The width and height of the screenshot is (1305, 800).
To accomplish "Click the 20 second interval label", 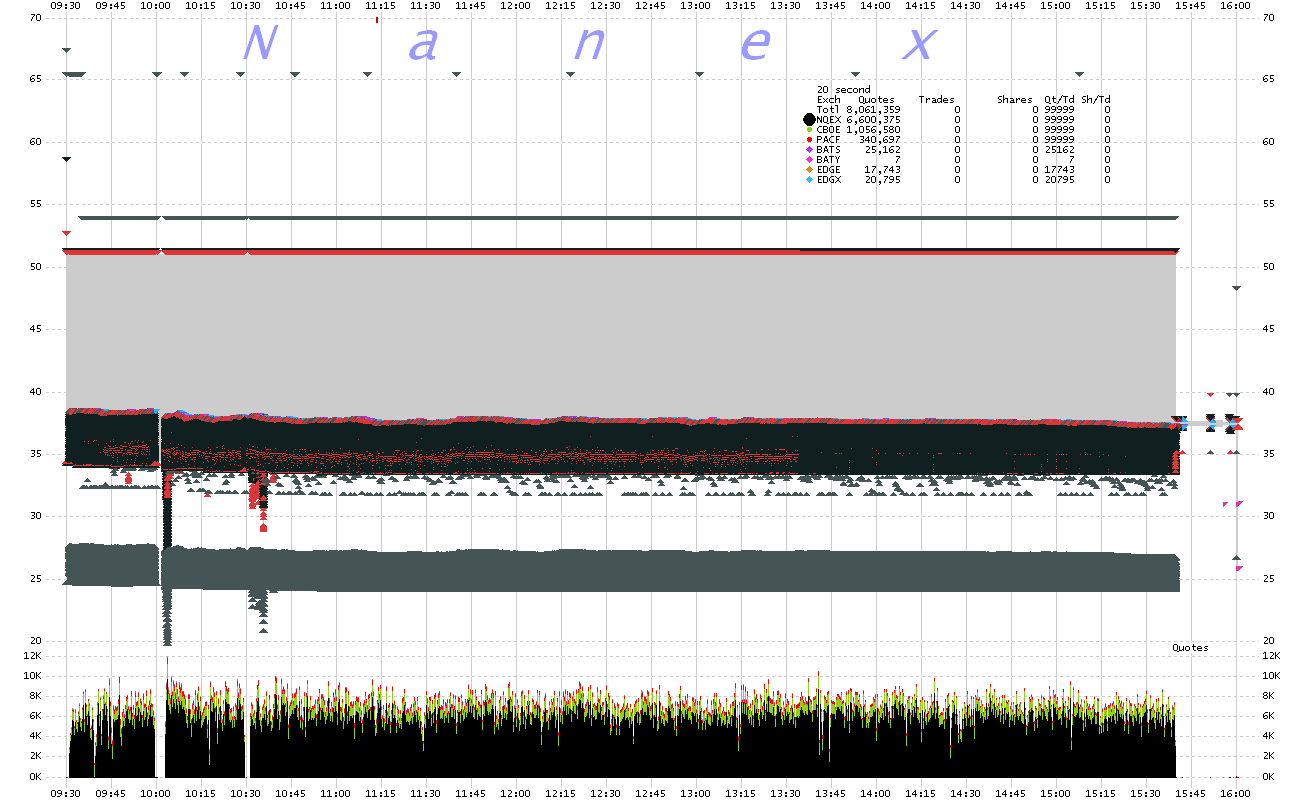I will [x=843, y=90].
